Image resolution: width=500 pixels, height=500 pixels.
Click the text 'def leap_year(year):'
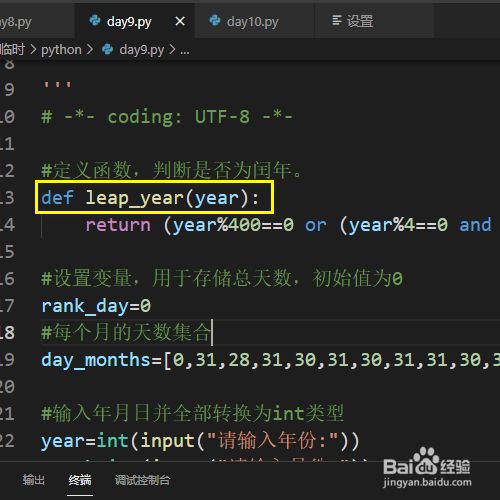tap(150, 198)
